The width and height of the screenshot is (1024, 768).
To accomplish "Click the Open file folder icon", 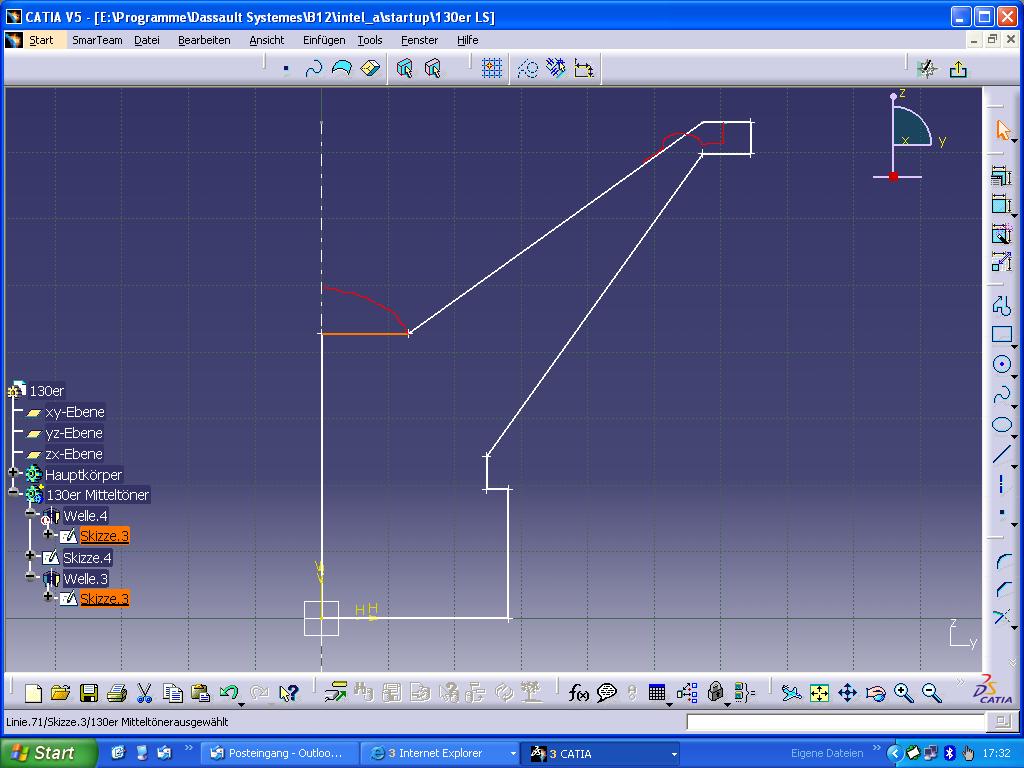I will tap(60, 693).
